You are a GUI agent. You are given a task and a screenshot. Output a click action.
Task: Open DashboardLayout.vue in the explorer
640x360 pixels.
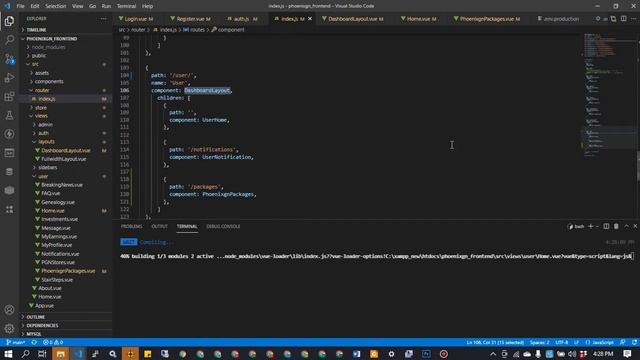click(66, 150)
